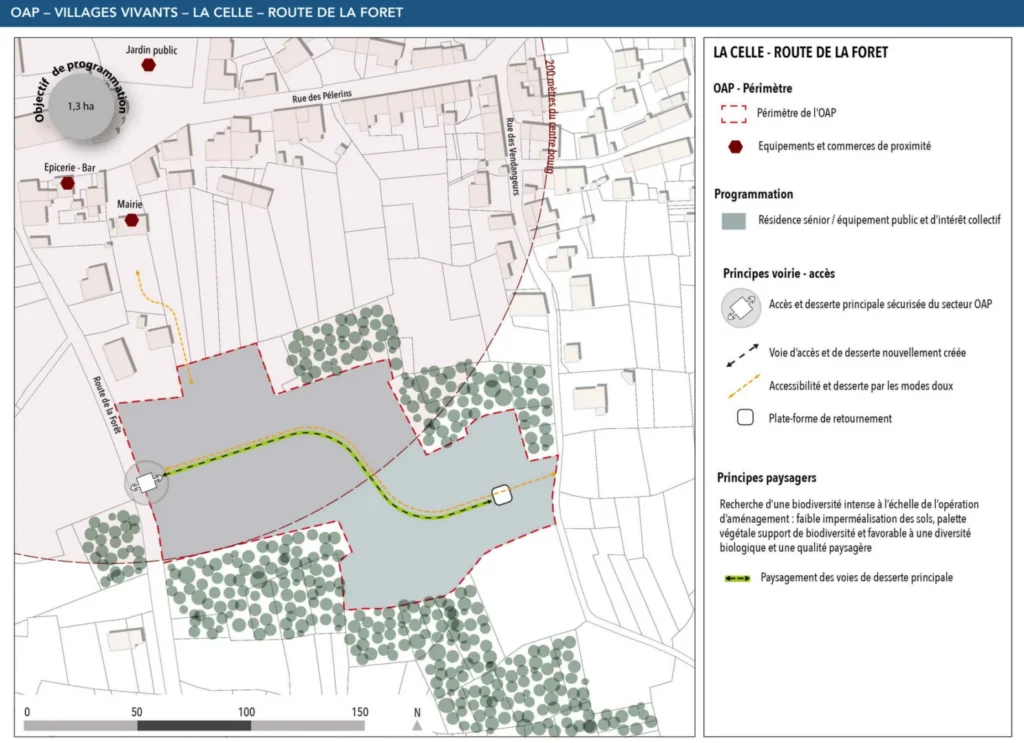Viewport: 1024px width, 743px height.
Task: Click the north arrow indicator
Action: point(417,718)
